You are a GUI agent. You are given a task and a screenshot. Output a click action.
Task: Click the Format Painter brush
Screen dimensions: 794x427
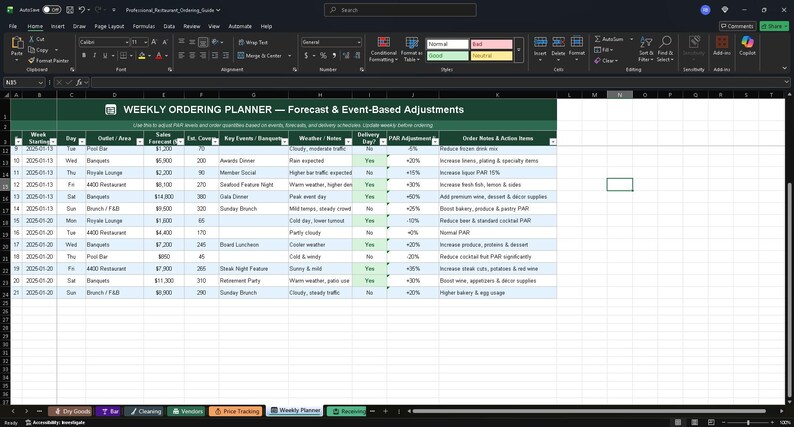pos(31,60)
